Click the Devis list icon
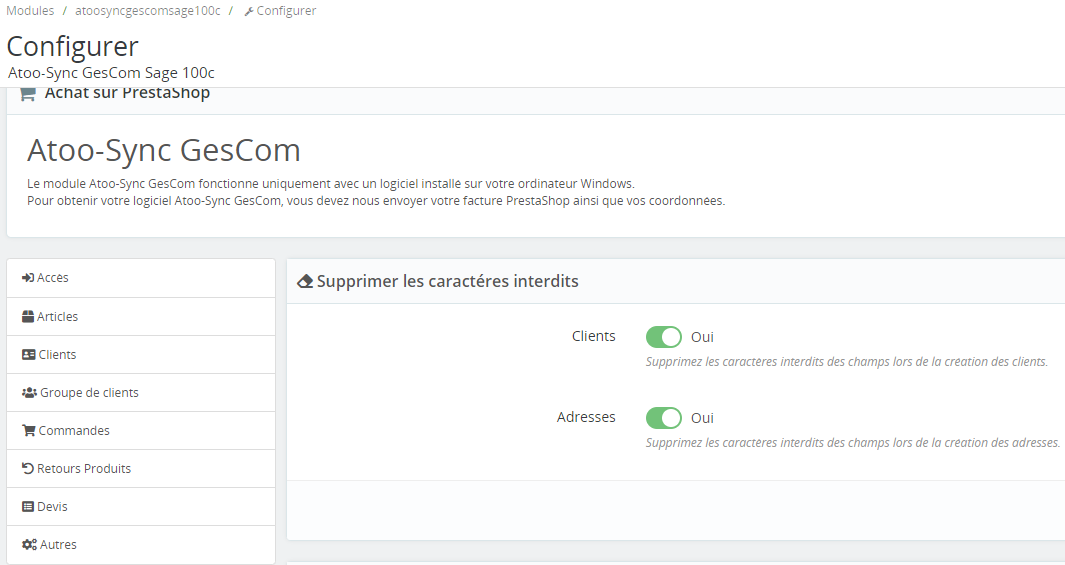1065x565 pixels. tap(28, 507)
